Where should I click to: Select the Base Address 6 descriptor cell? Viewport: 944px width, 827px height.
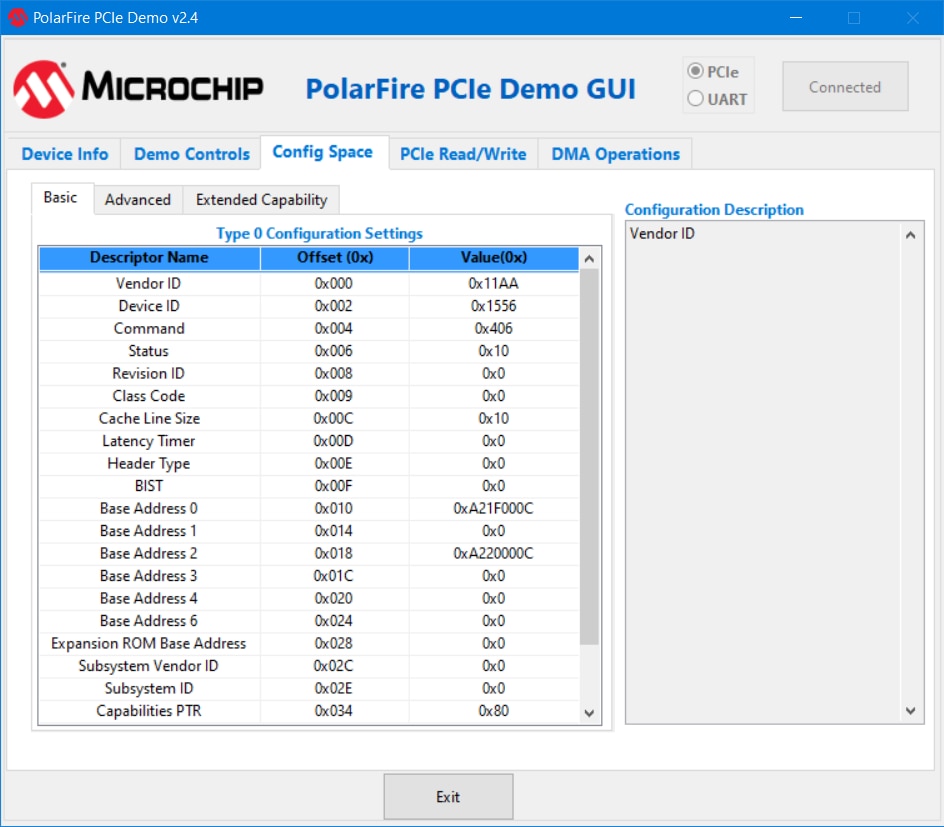pos(149,621)
